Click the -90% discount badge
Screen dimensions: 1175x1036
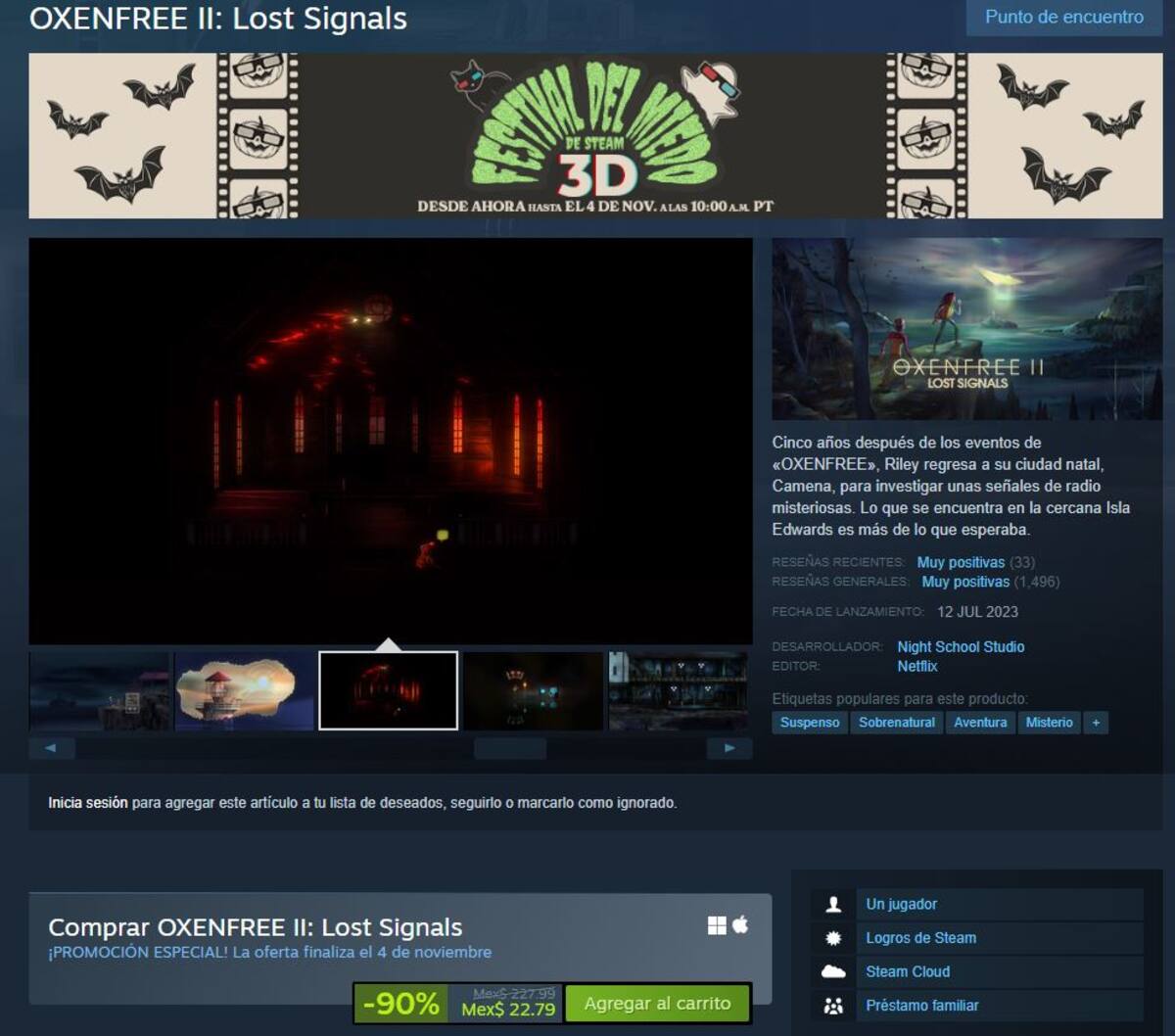pos(401,1004)
